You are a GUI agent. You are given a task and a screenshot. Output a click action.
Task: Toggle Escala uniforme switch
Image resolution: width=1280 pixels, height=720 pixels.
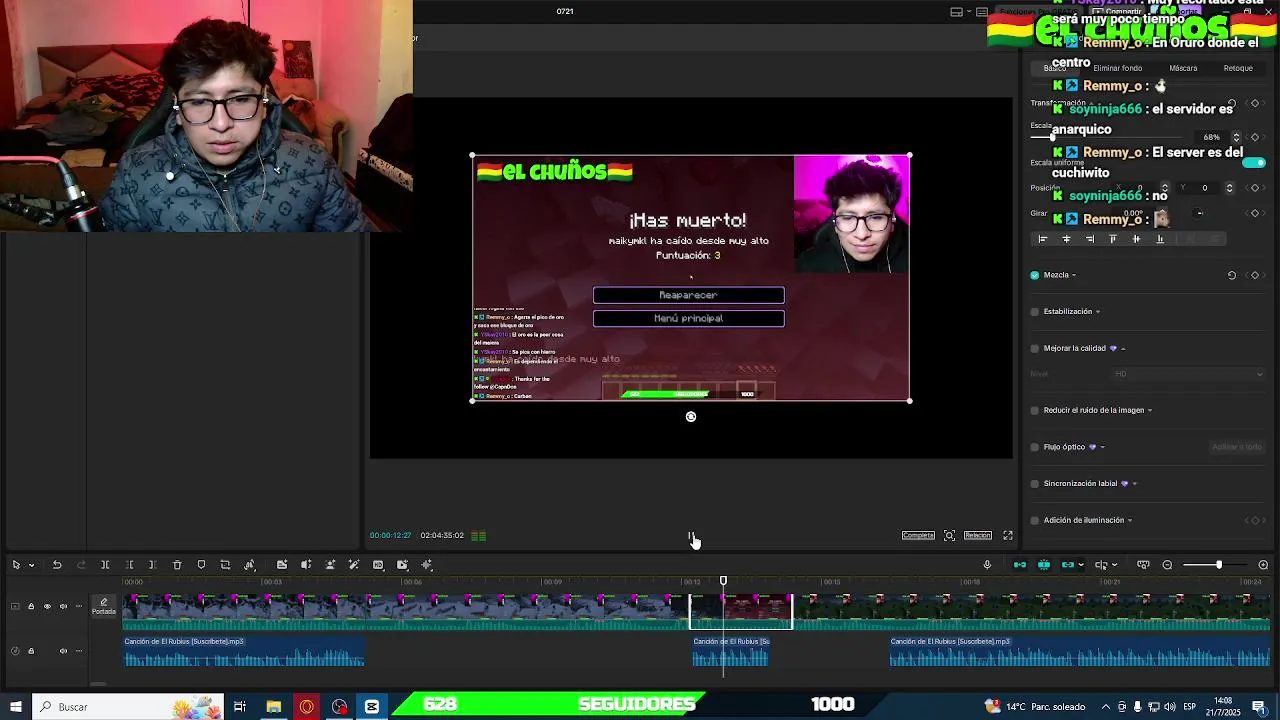point(1254,162)
